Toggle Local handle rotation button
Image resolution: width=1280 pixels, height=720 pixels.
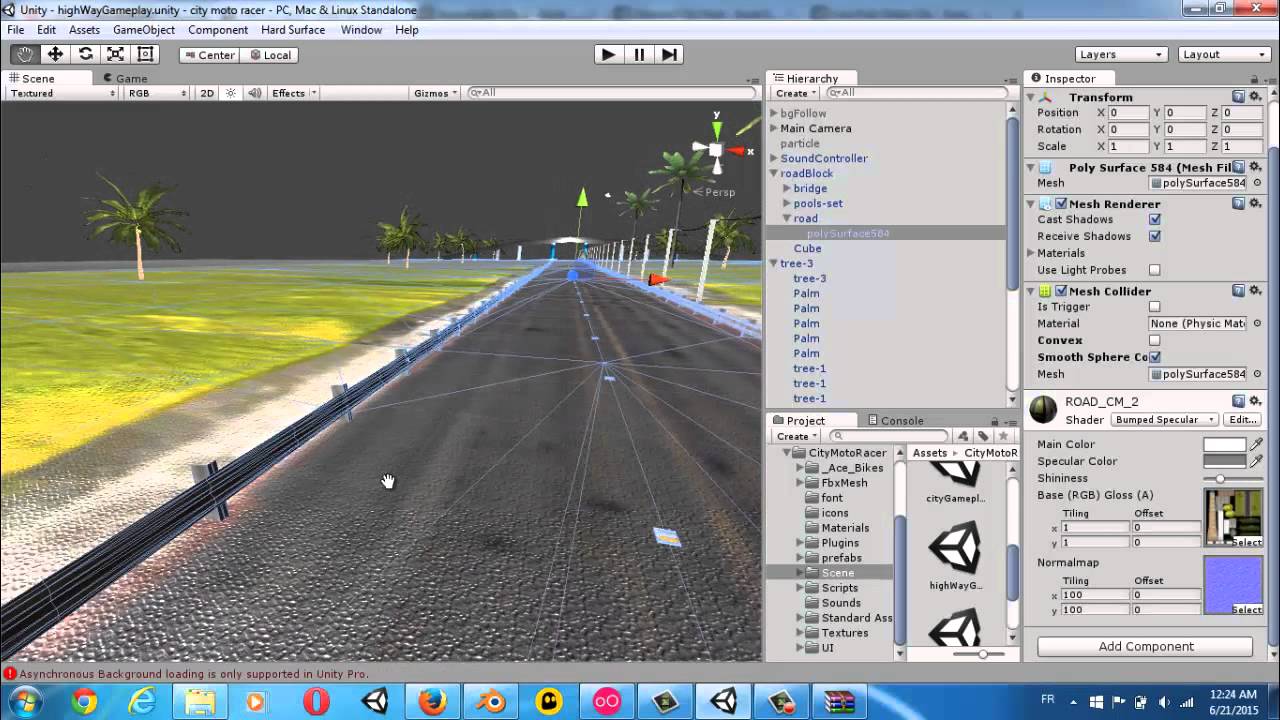[x=268, y=55]
